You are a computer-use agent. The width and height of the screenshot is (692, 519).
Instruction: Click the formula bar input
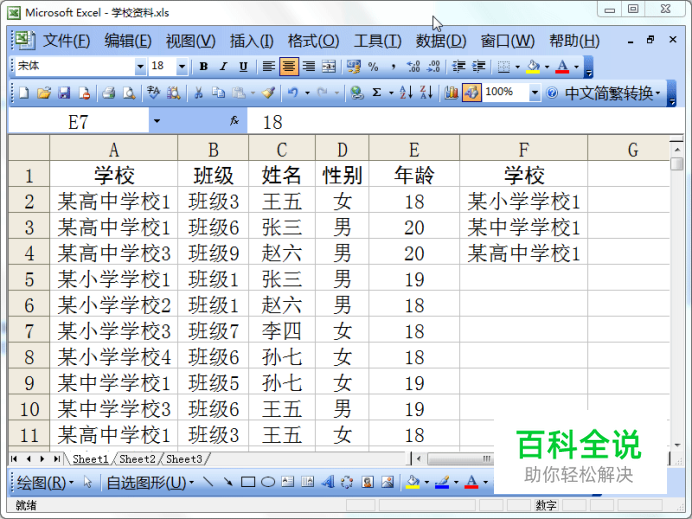pyautogui.click(x=463, y=121)
